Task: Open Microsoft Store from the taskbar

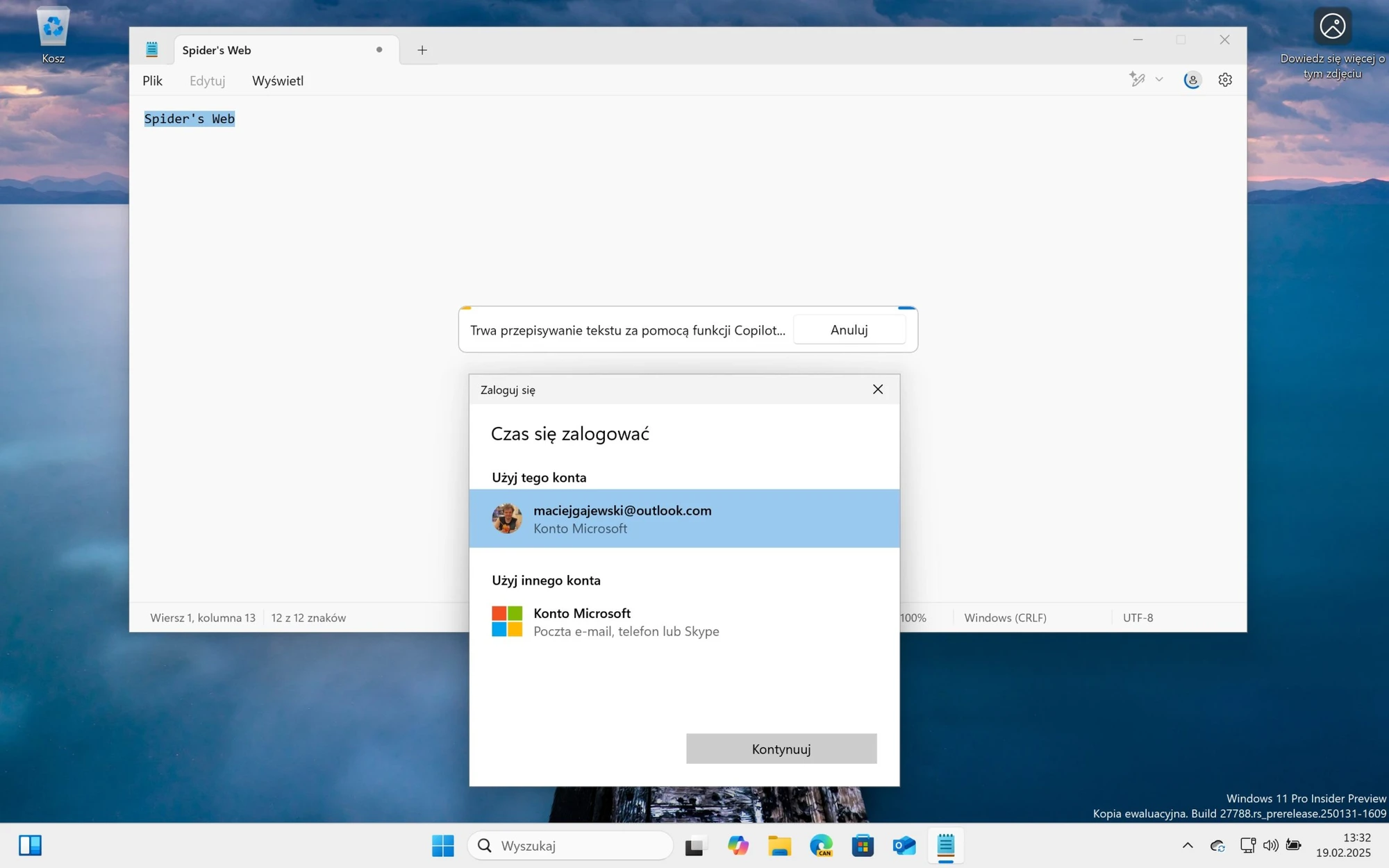Action: [x=863, y=845]
